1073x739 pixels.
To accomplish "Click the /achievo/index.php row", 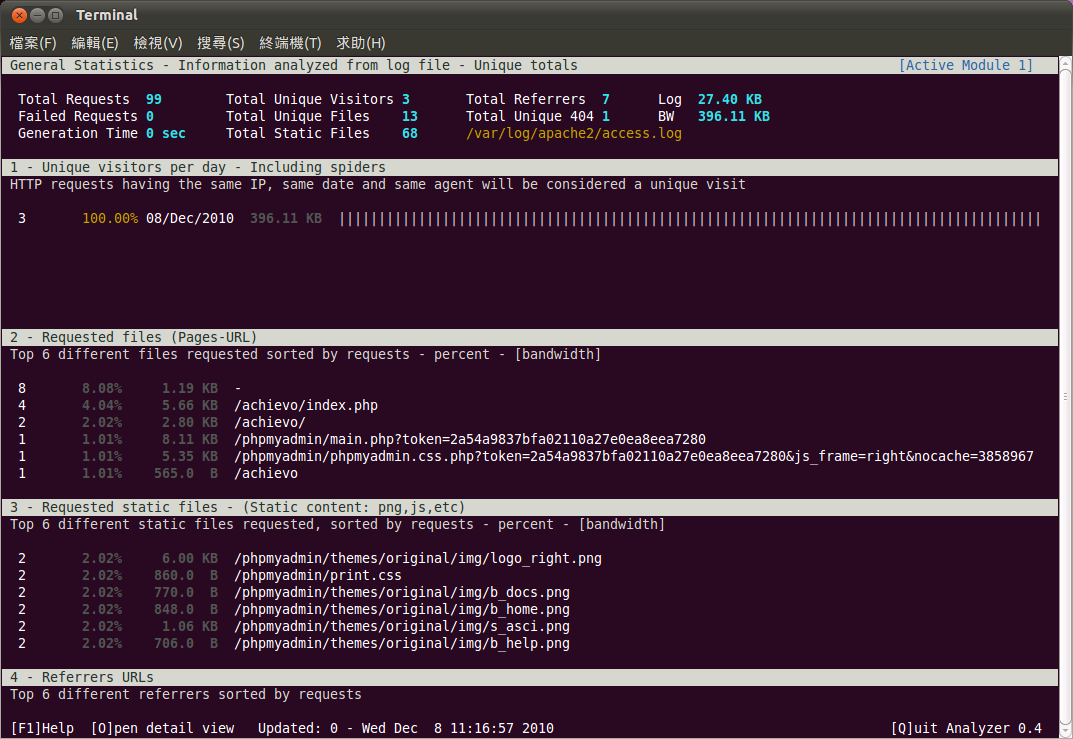I will tap(530, 405).
